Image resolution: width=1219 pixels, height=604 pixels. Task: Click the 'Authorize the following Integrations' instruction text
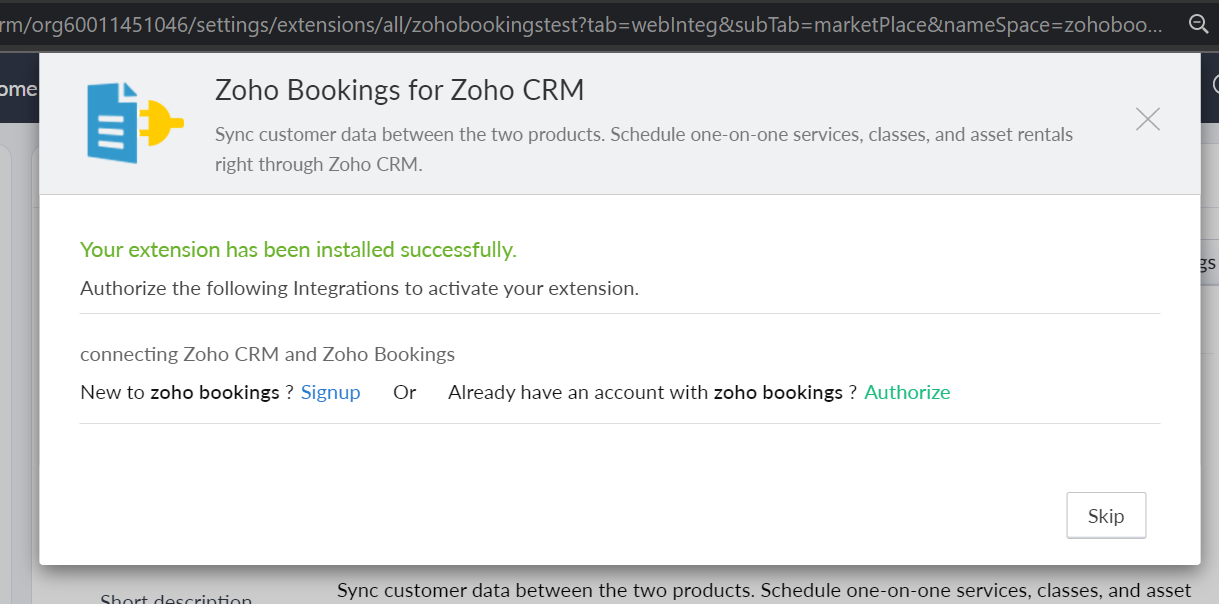pyautogui.click(x=359, y=289)
